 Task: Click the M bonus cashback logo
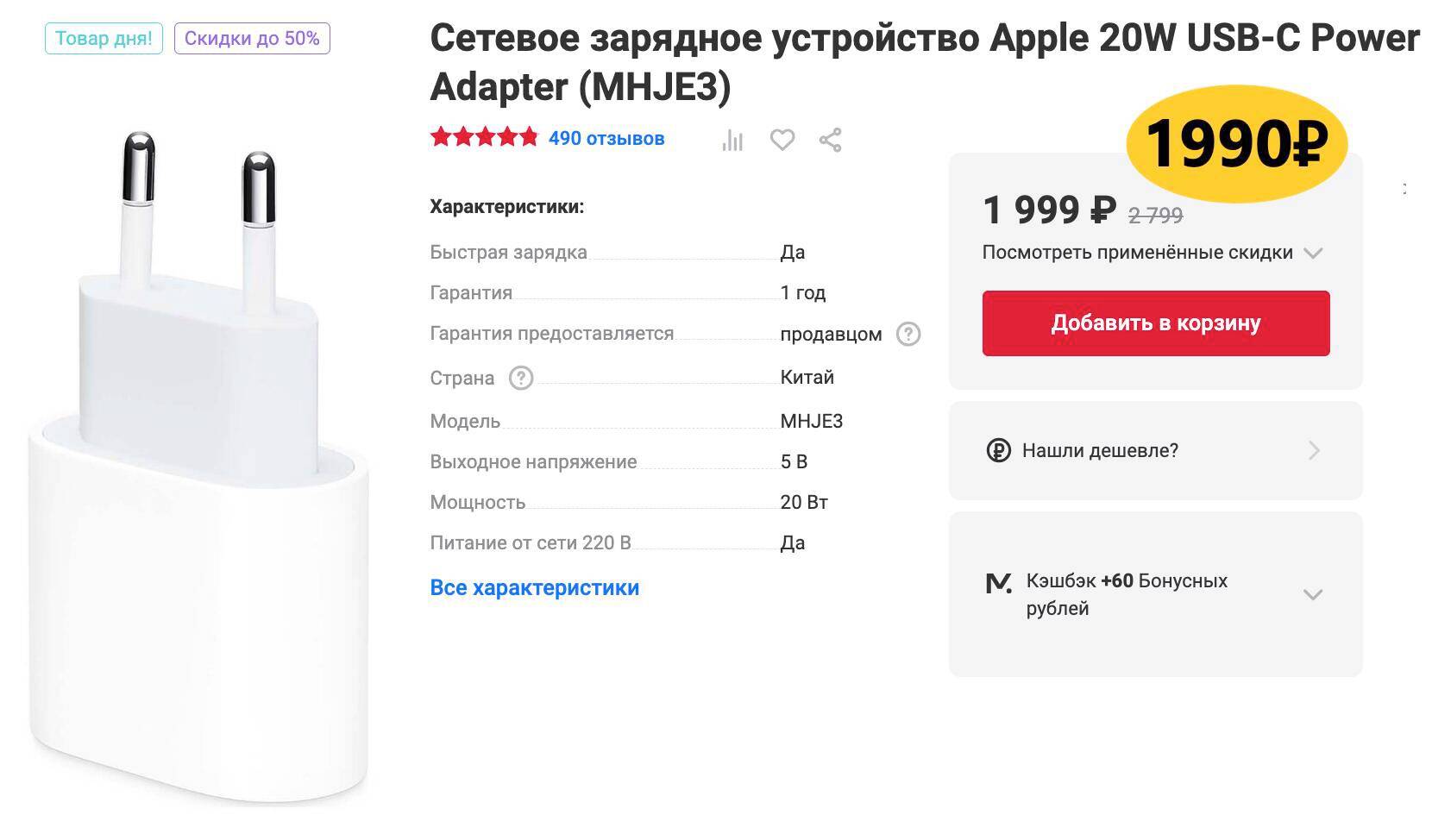998,584
